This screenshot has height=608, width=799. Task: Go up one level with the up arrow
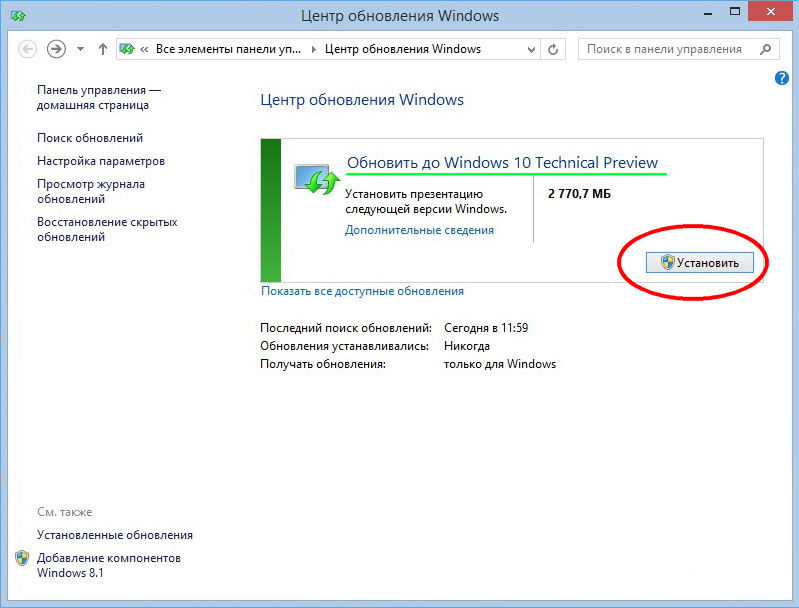103,49
